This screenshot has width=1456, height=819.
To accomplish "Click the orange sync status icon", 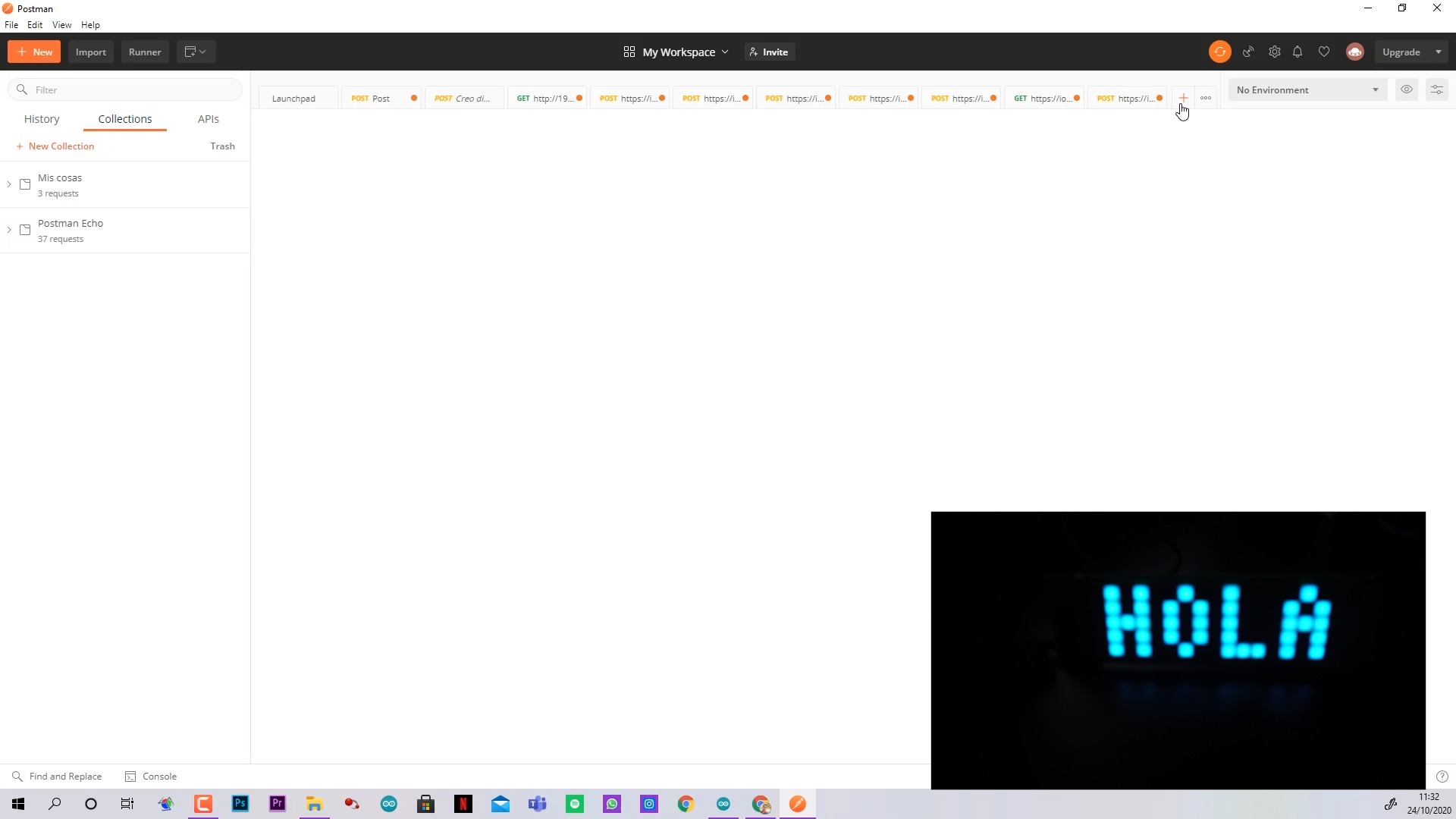I will point(1219,52).
